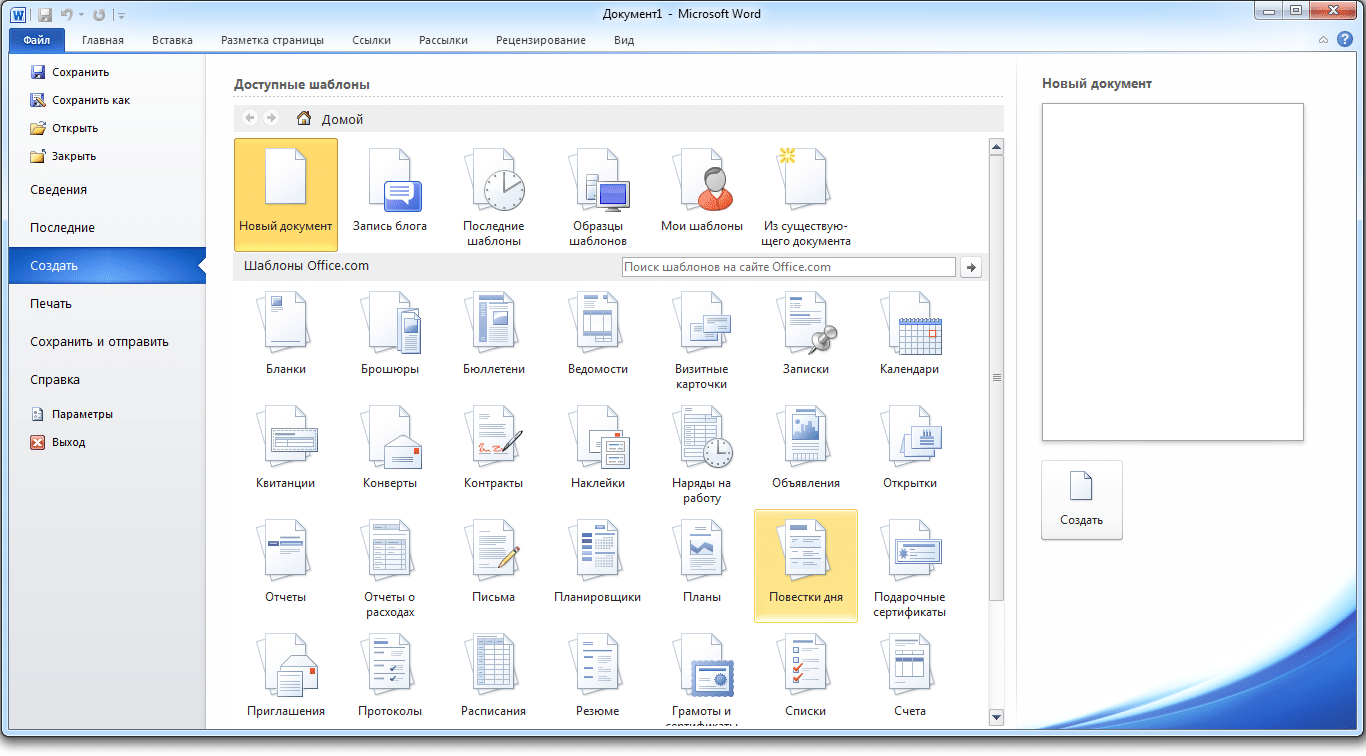Select Из существующего документа option
The image size is (1366, 756).
[x=806, y=194]
